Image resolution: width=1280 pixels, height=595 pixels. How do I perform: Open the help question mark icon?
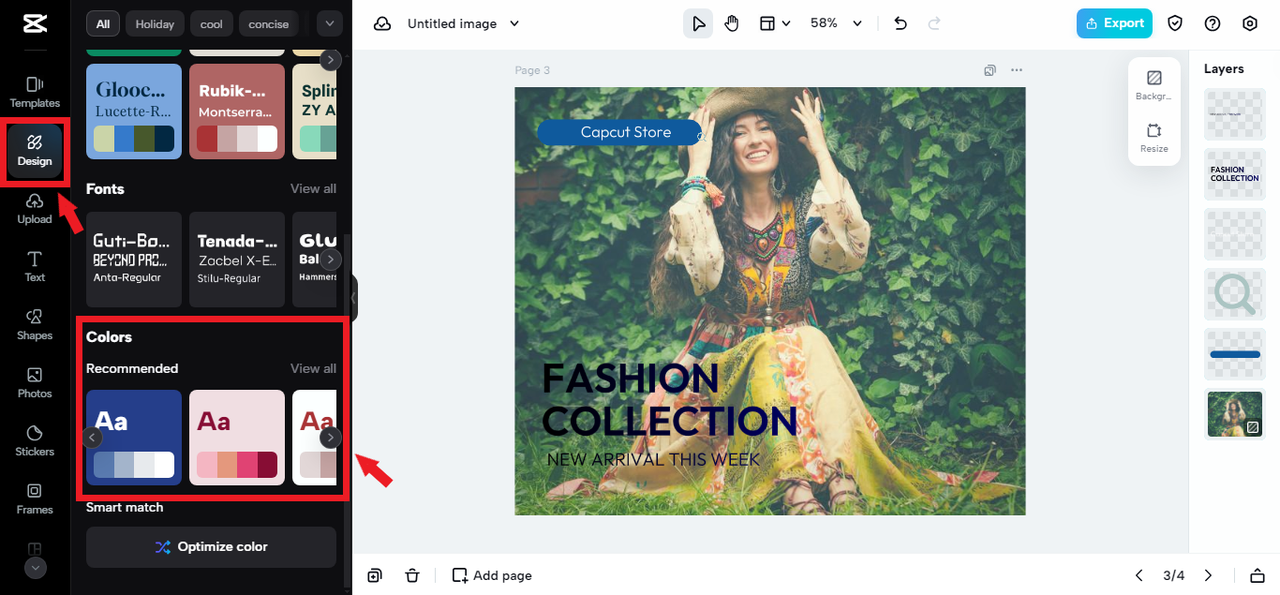tap(1213, 24)
